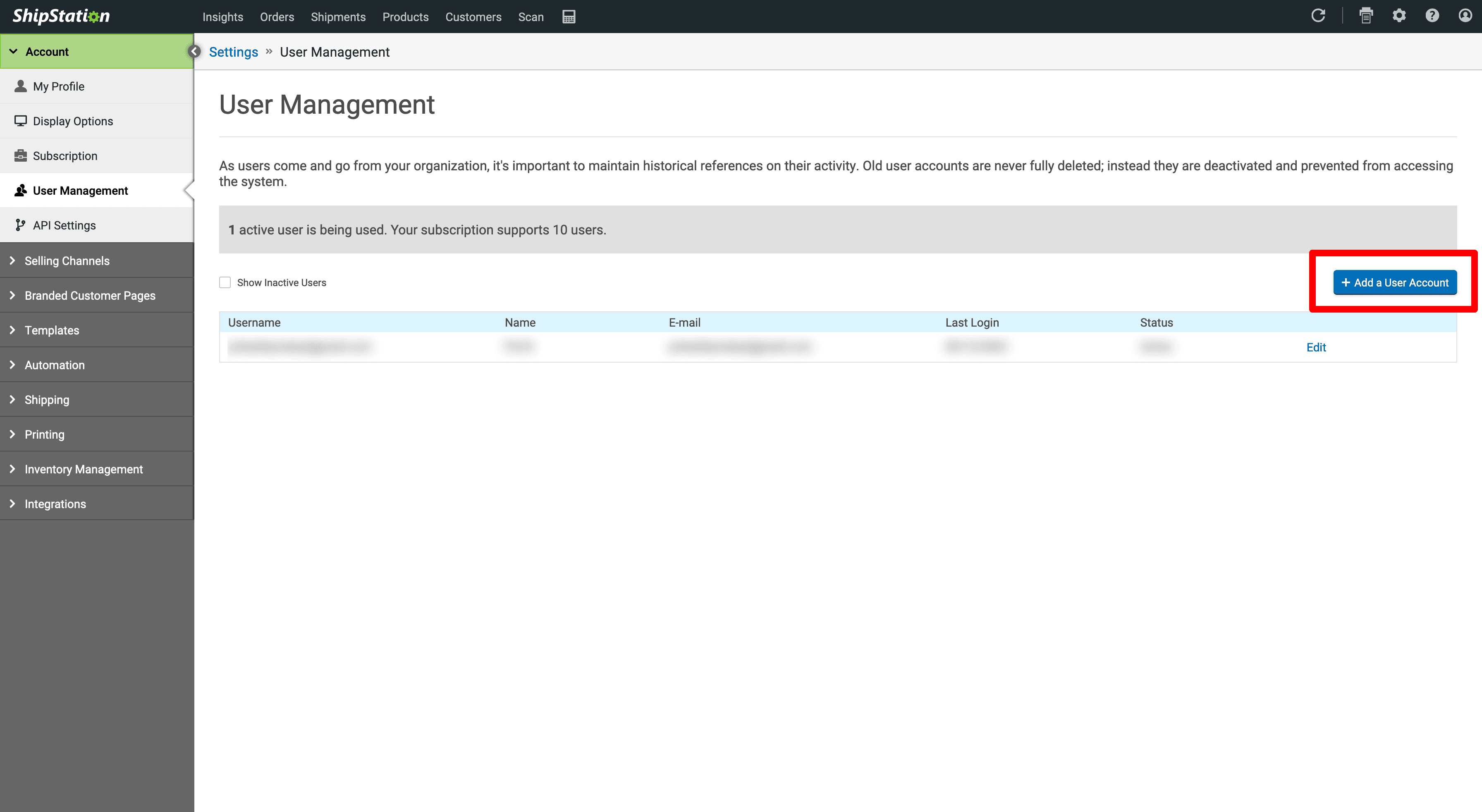
Task: Open the help question mark icon
Action: point(1432,16)
